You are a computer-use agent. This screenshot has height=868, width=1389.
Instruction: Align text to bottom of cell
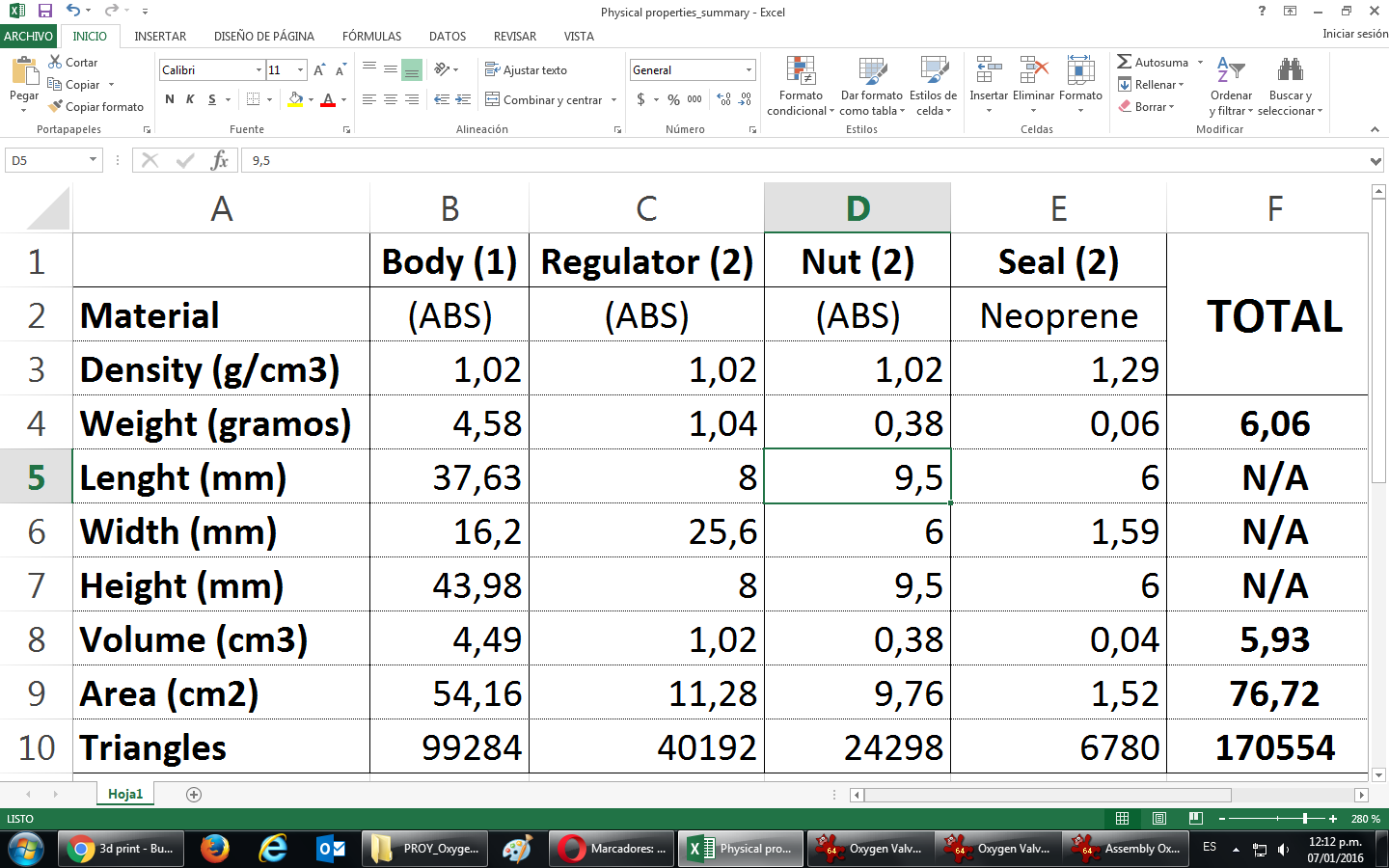point(412,69)
